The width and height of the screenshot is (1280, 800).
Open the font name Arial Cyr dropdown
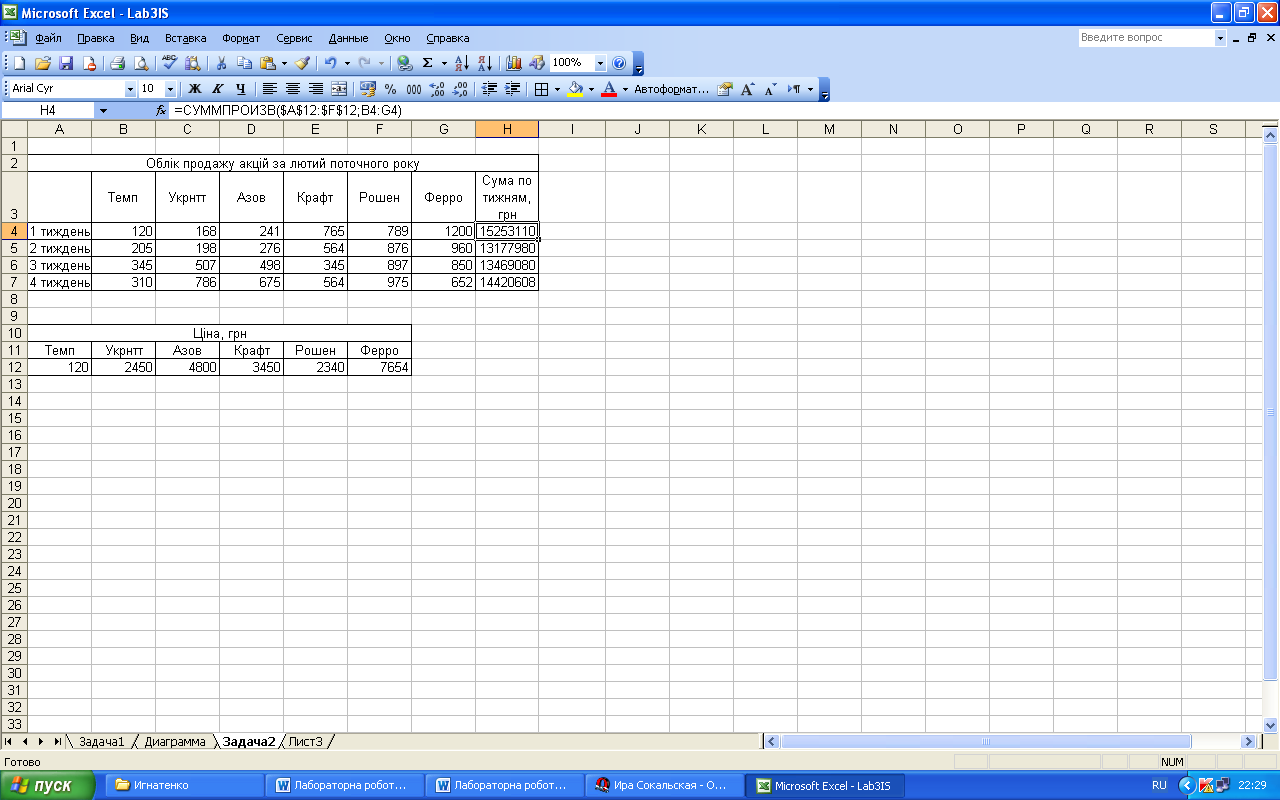(x=130, y=89)
